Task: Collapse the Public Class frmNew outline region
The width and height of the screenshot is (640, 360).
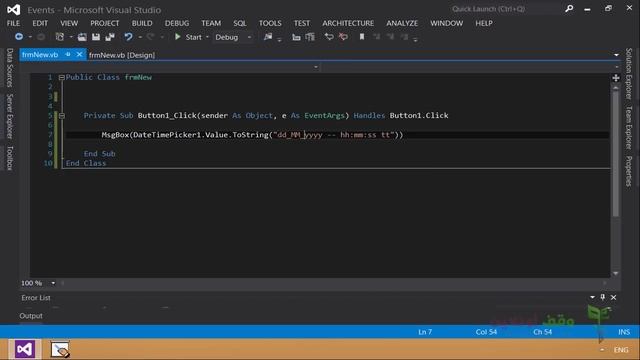Action: coord(61,77)
